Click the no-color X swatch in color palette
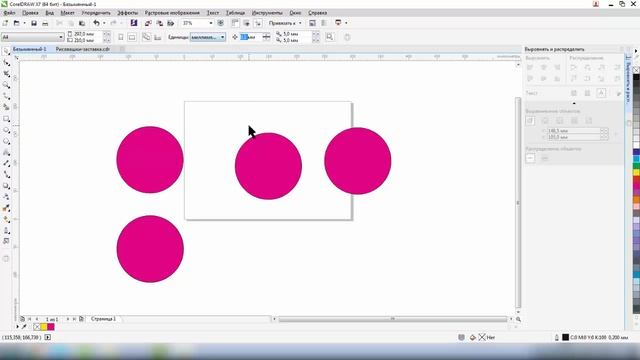Image resolution: width=640 pixels, height=360 pixels. coord(636,71)
